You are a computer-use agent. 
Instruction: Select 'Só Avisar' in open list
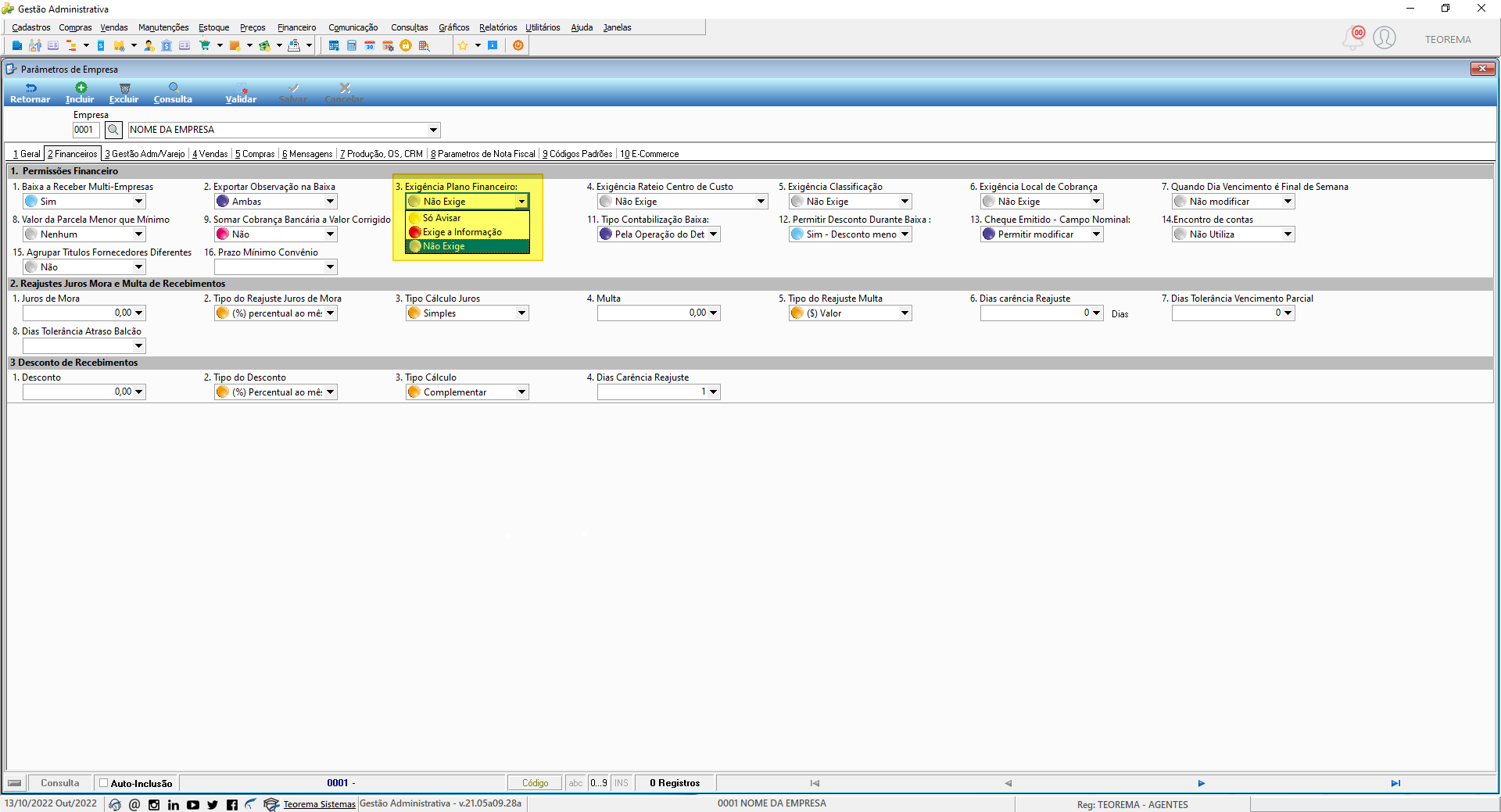point(467,218)
